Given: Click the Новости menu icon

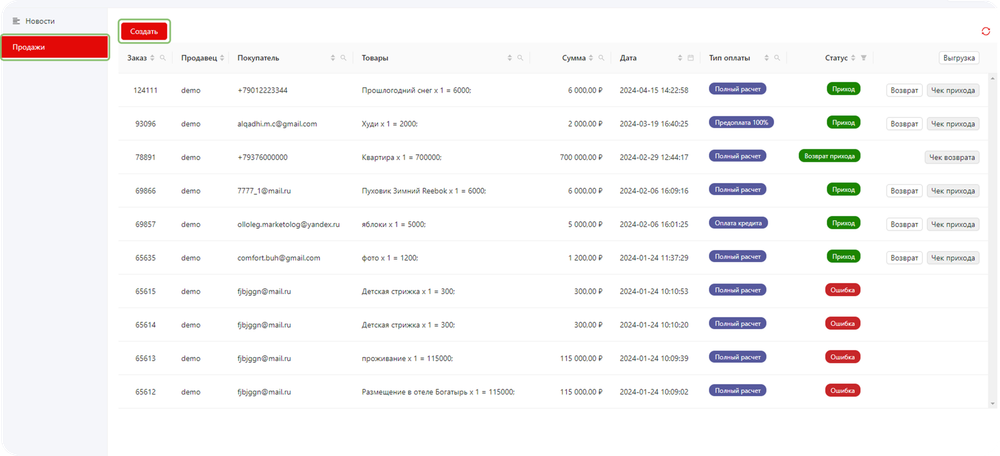Looking at the screenshot, I should (16, 21).
